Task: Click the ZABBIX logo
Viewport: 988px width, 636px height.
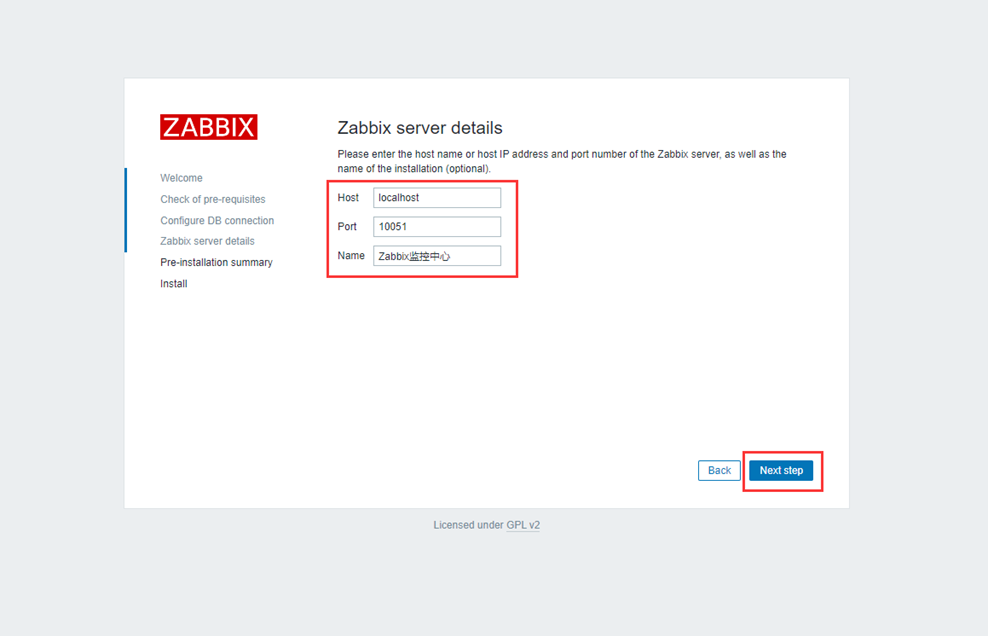Action: point(209,127)
